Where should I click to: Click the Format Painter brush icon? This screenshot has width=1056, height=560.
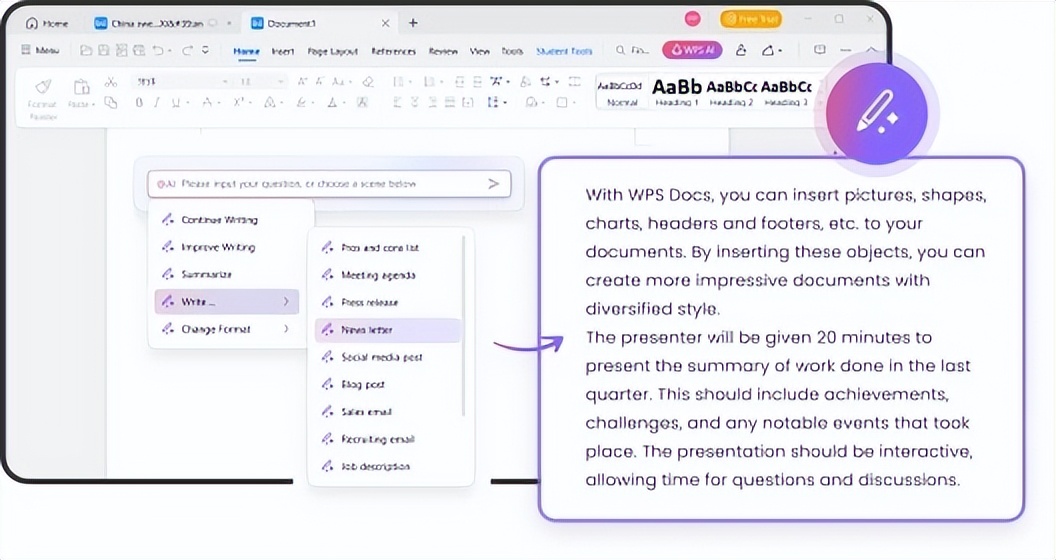coord(43,87)
